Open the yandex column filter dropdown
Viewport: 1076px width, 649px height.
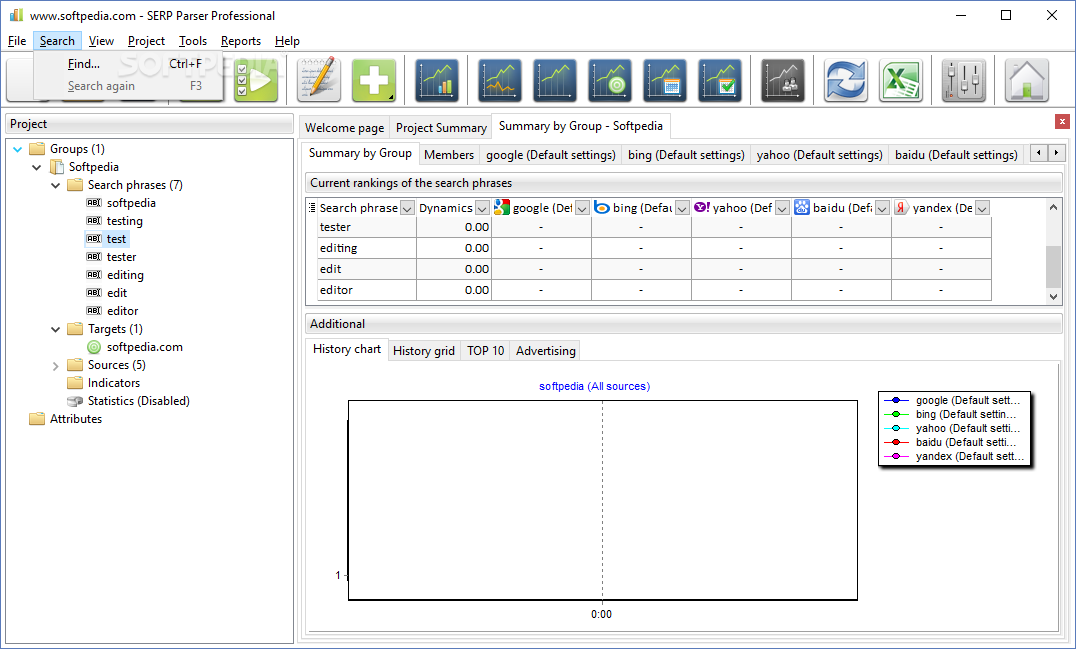(983, 208)
